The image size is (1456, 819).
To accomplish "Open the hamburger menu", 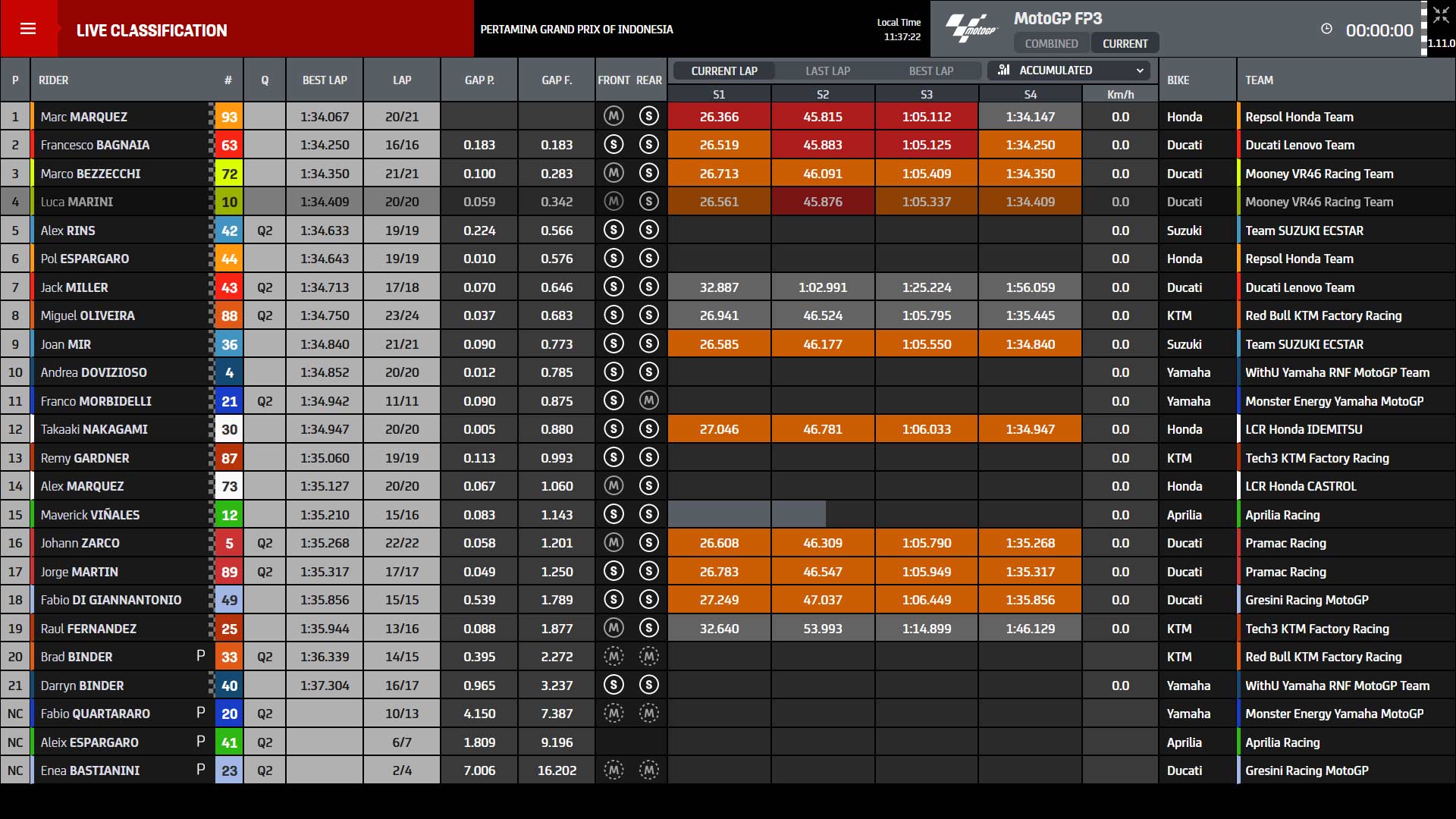I will click(28, 29).
